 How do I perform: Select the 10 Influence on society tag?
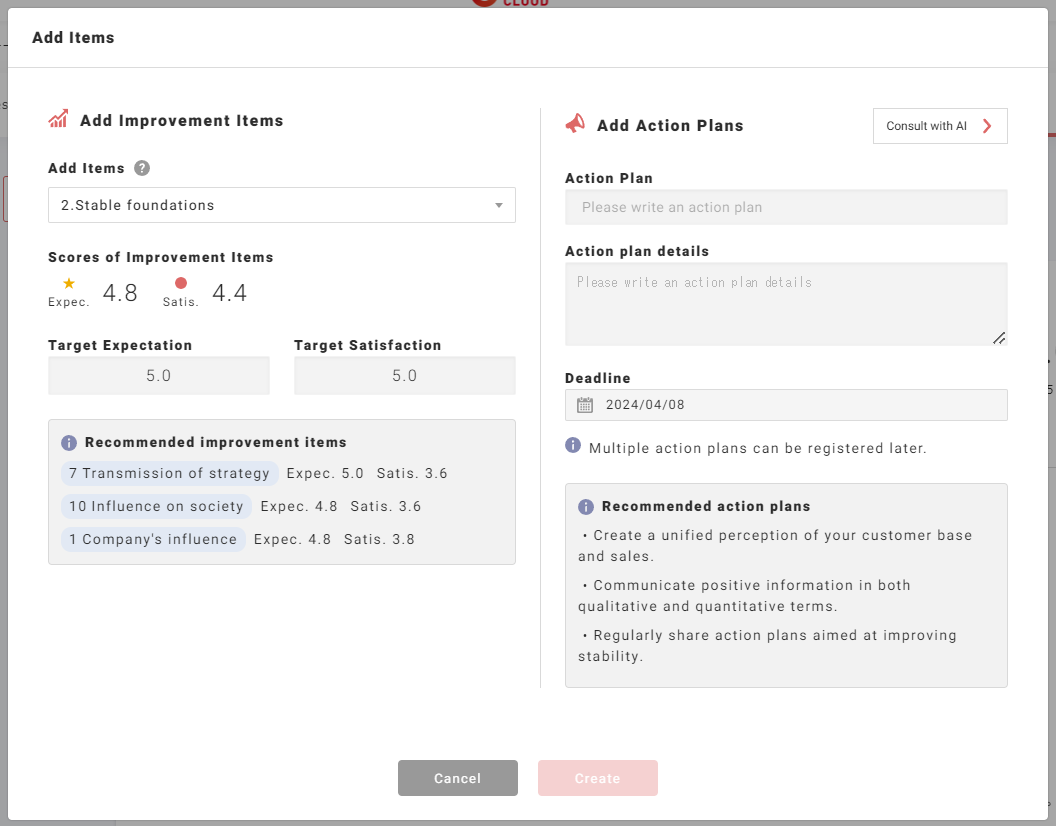[x=156, y=506]
